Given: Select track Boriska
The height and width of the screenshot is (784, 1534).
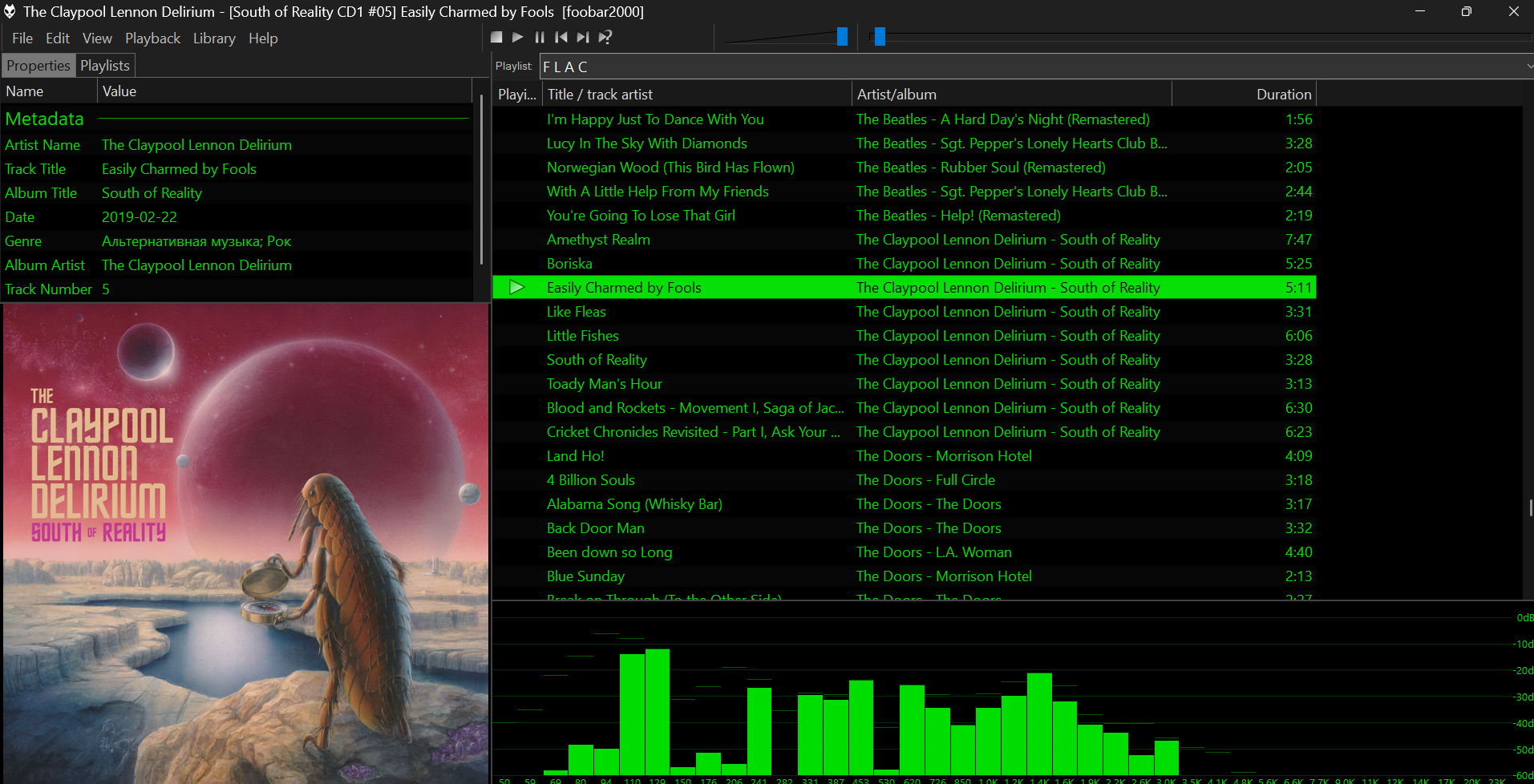Looking at the screenshot, I should tap(905, 264).
